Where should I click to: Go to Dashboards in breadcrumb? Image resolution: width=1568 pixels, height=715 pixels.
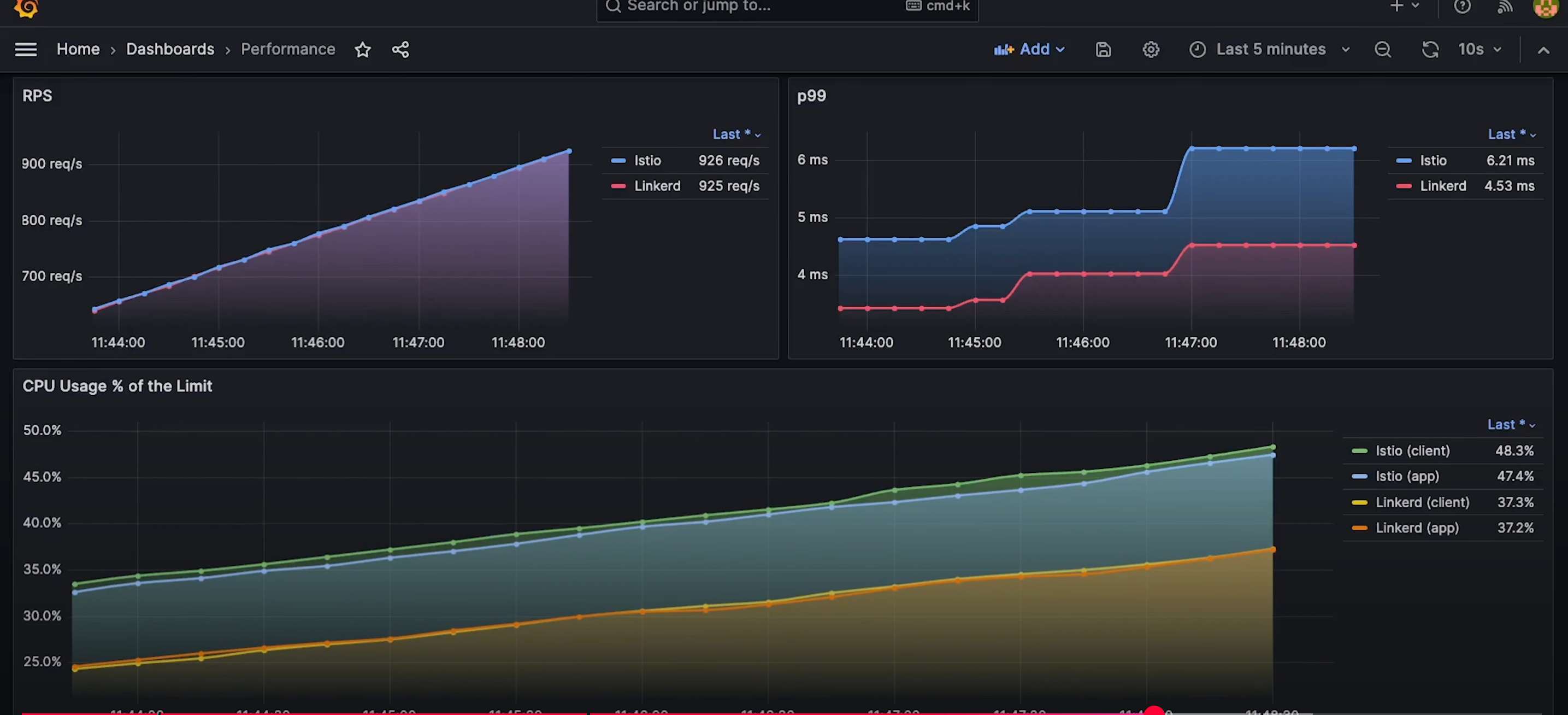pyautogui.click(x=170, y=49)
